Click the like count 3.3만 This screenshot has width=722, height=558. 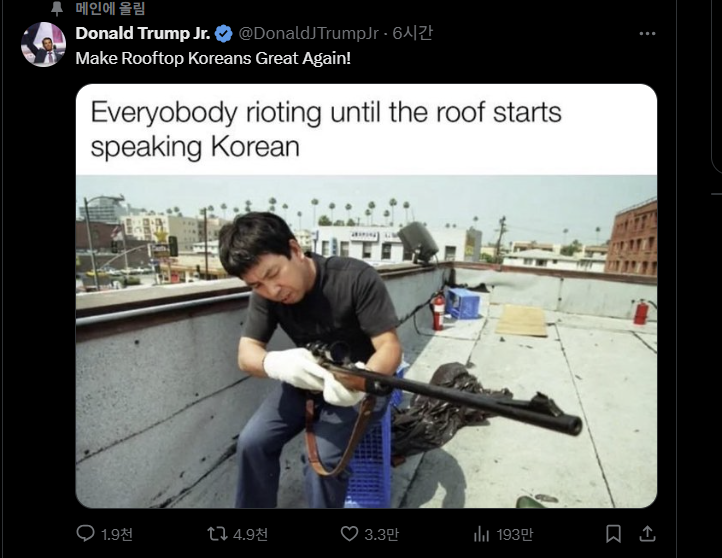coord(381,535)
